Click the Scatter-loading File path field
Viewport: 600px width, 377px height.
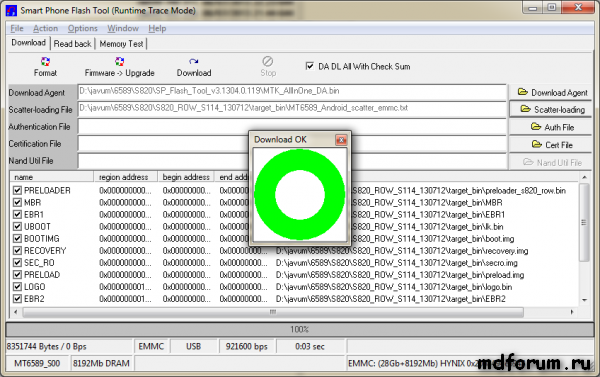(x=292, y=109)
